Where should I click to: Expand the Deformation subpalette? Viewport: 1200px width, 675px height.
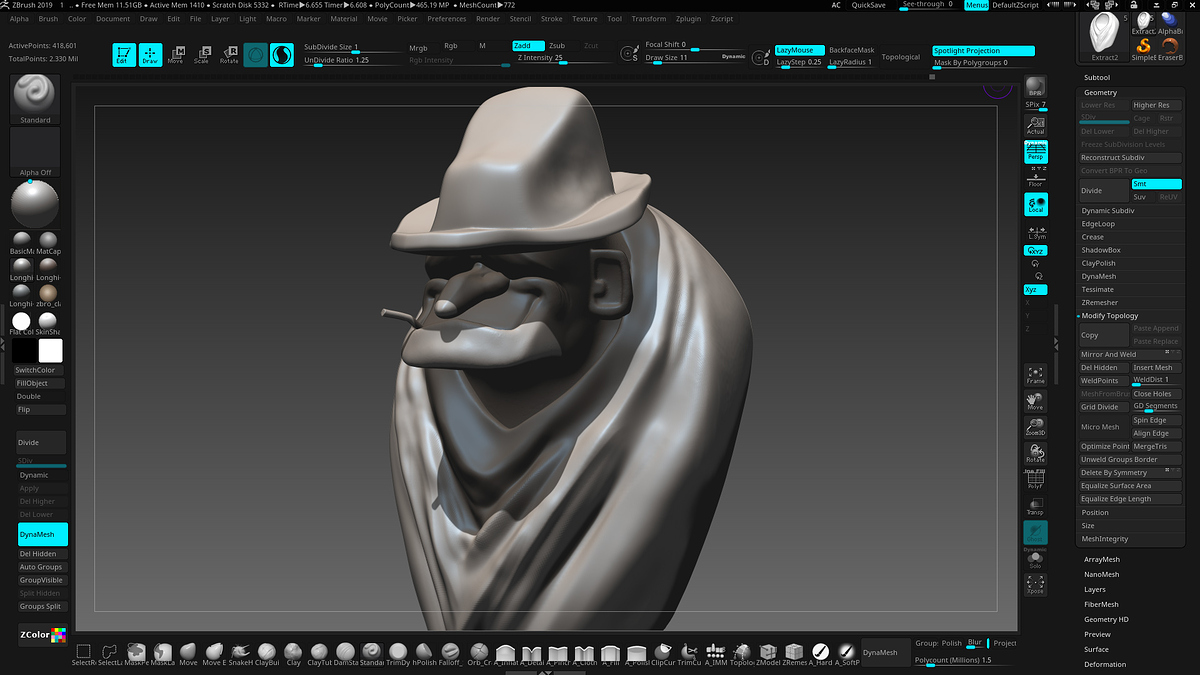[1105, 665]
